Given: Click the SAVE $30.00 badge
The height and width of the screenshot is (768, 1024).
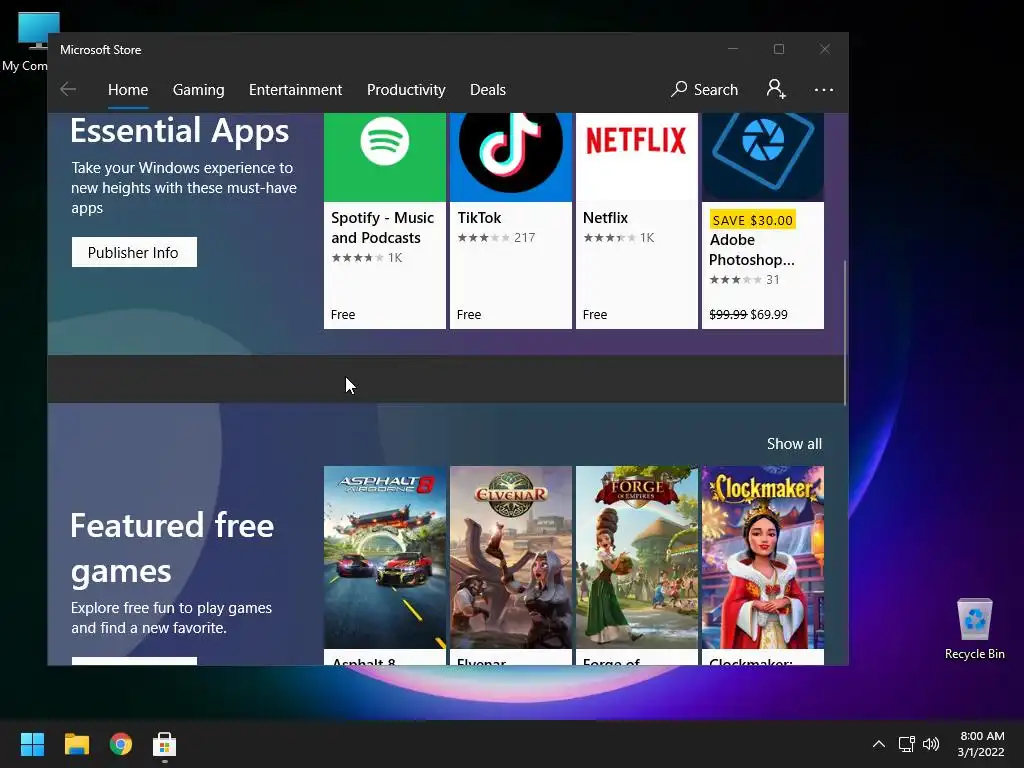Looking at the screenshot, I should [752, 220].
